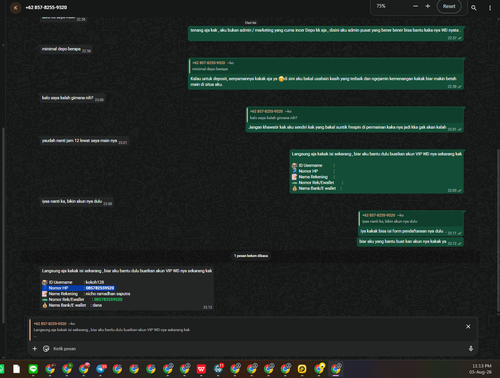
Task: Click the '1 pesan belum dibaca' unread marker
Action: point(251,256)
